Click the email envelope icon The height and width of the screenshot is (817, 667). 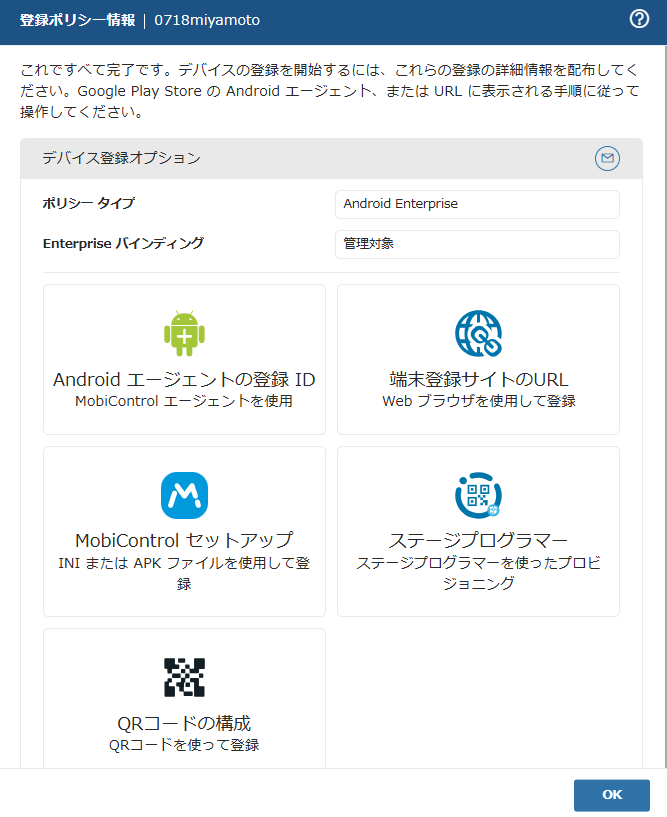pos(607,158)
